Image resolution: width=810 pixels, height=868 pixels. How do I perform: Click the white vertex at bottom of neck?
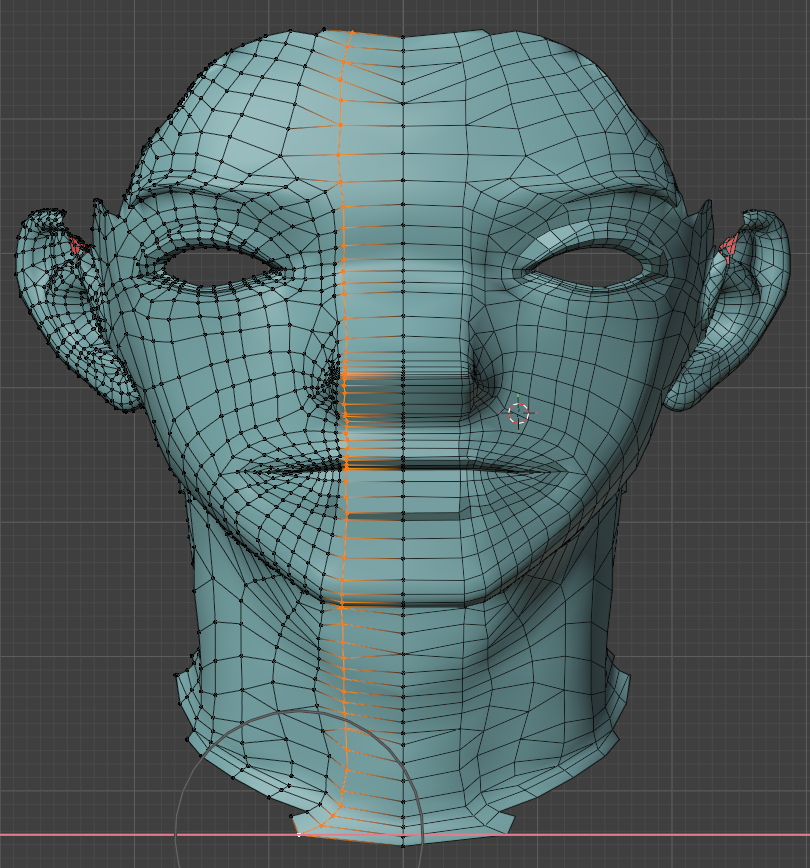pos(299,833)
